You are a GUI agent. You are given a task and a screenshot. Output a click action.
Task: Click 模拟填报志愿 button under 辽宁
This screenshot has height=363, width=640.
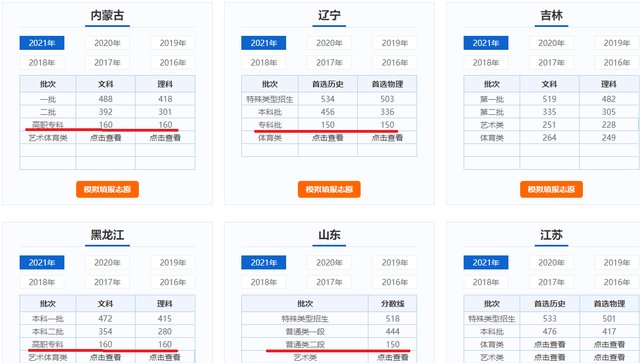point(329,189)
